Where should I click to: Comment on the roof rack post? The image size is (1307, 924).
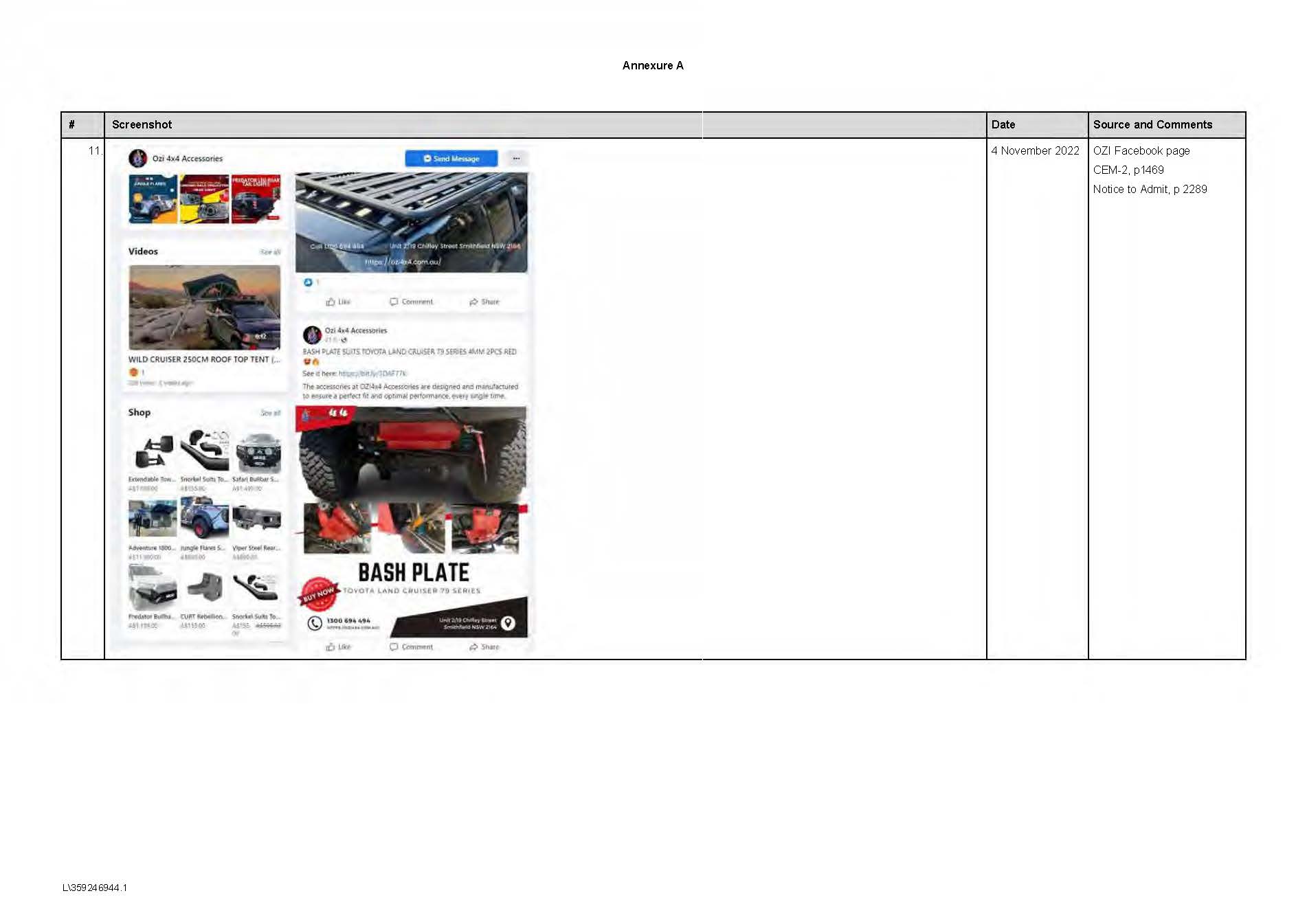tap(411, 302)
